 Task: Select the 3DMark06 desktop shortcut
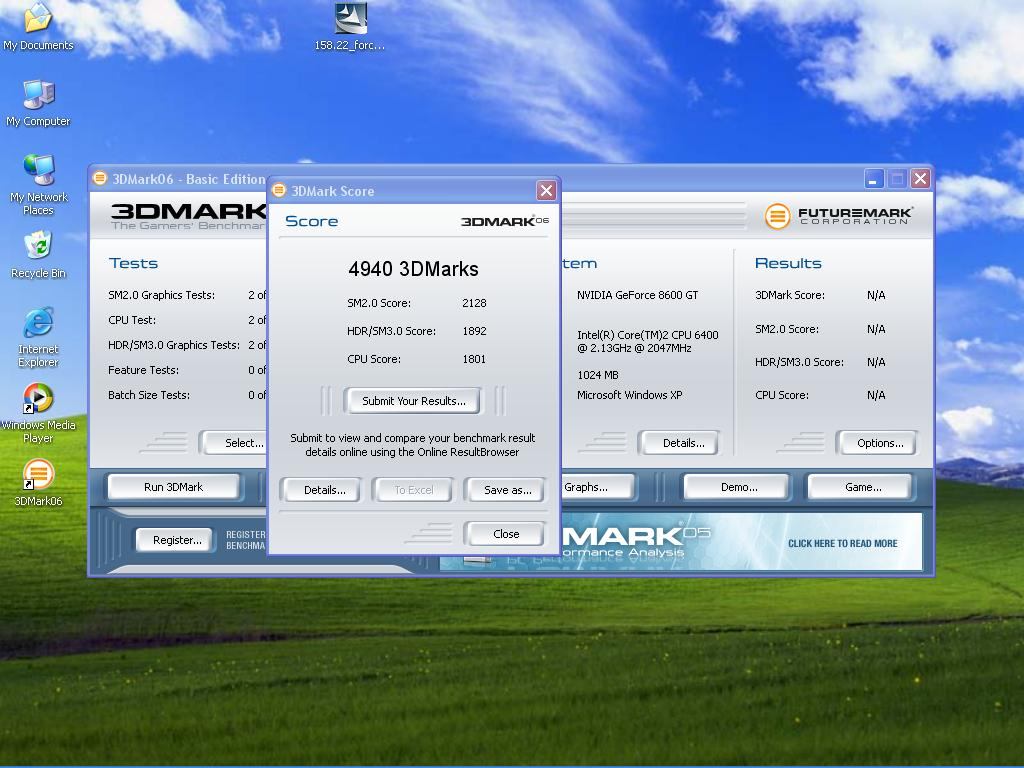coord(38,483)
